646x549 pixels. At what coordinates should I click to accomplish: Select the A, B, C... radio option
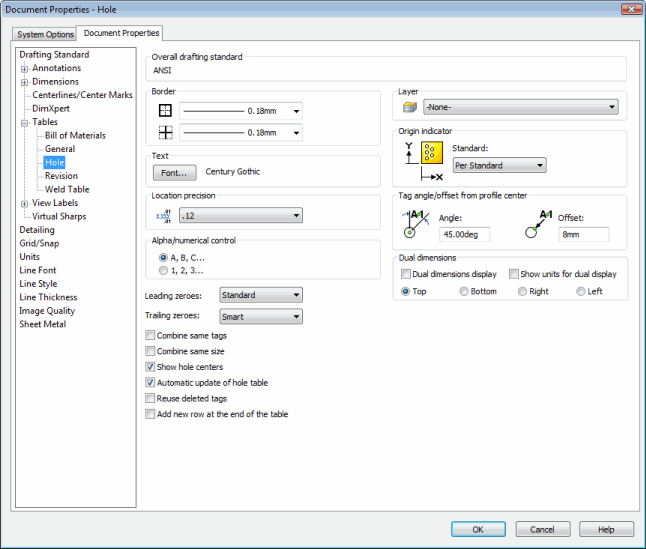click(163, 257)
